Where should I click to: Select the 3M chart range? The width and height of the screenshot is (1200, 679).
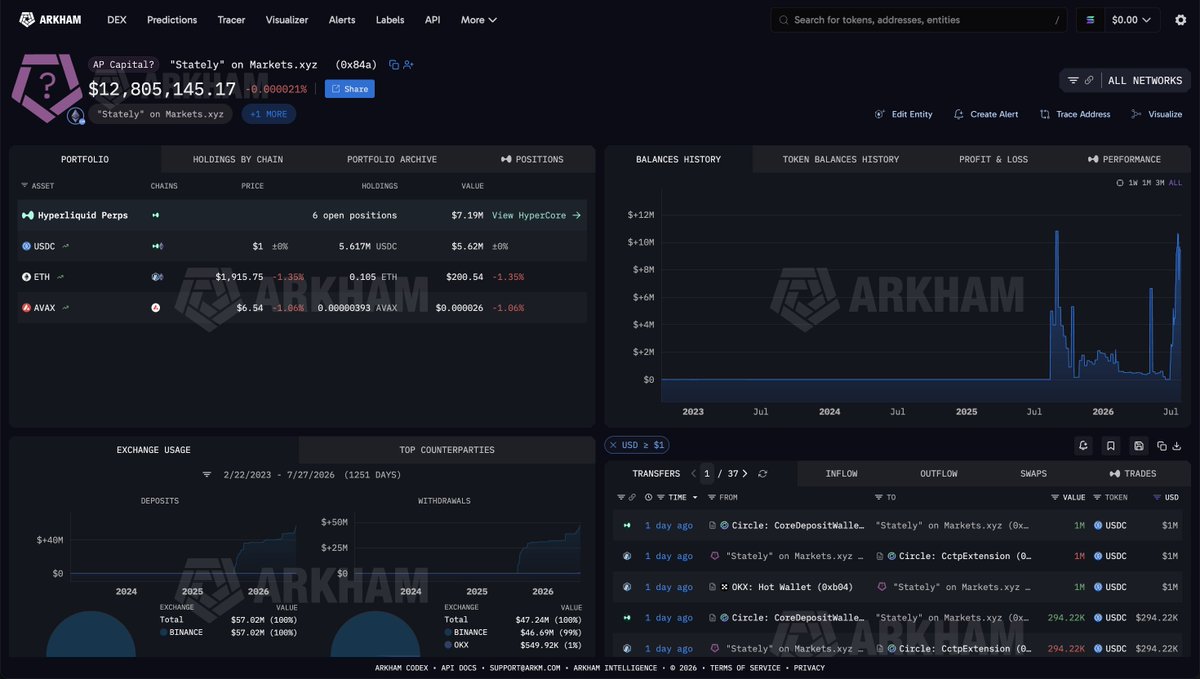coord(1161,183)
